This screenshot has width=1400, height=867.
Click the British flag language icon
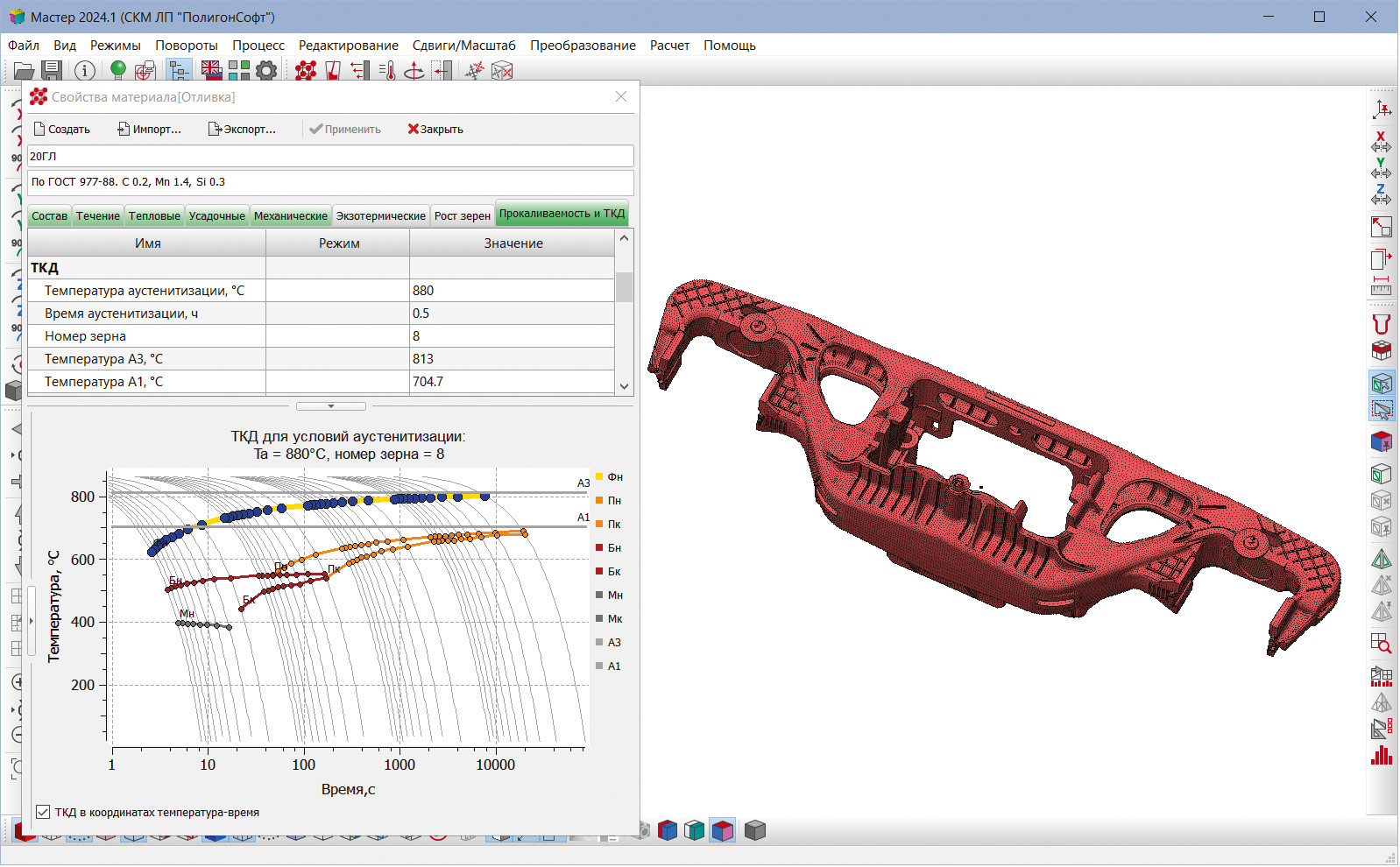pyautogui.click(x=211, y=69)
